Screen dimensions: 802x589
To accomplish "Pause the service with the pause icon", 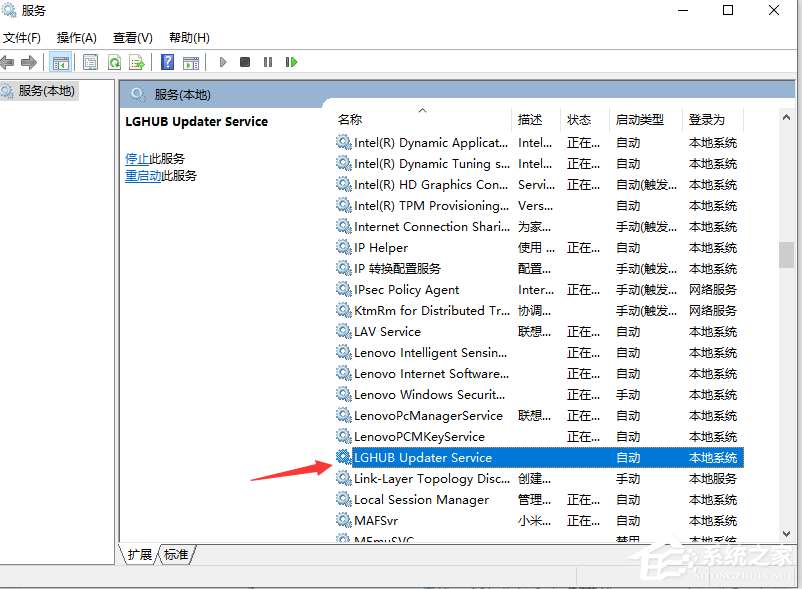I will point(268,62).
